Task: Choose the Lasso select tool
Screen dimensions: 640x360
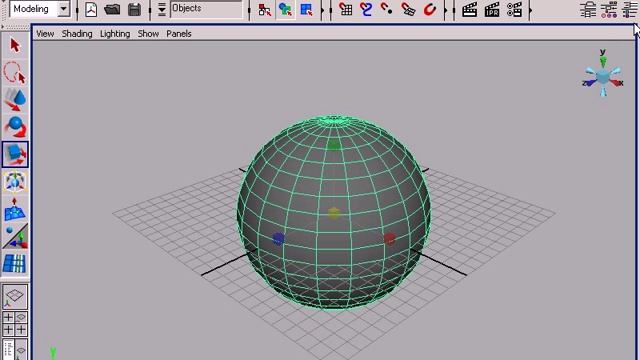Action: click(15, 73)
